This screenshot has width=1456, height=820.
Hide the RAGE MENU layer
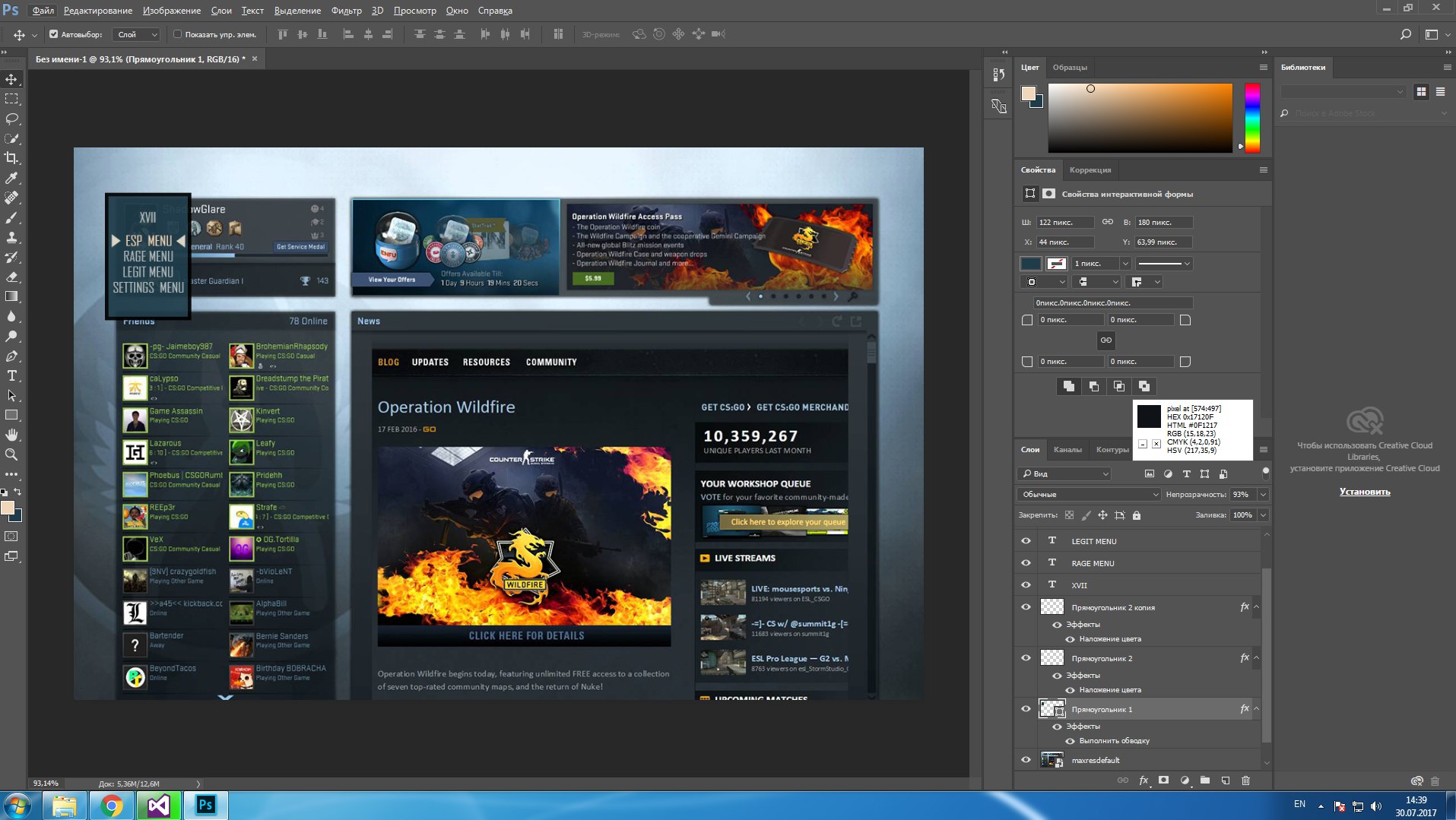(x=1026, y=563)
